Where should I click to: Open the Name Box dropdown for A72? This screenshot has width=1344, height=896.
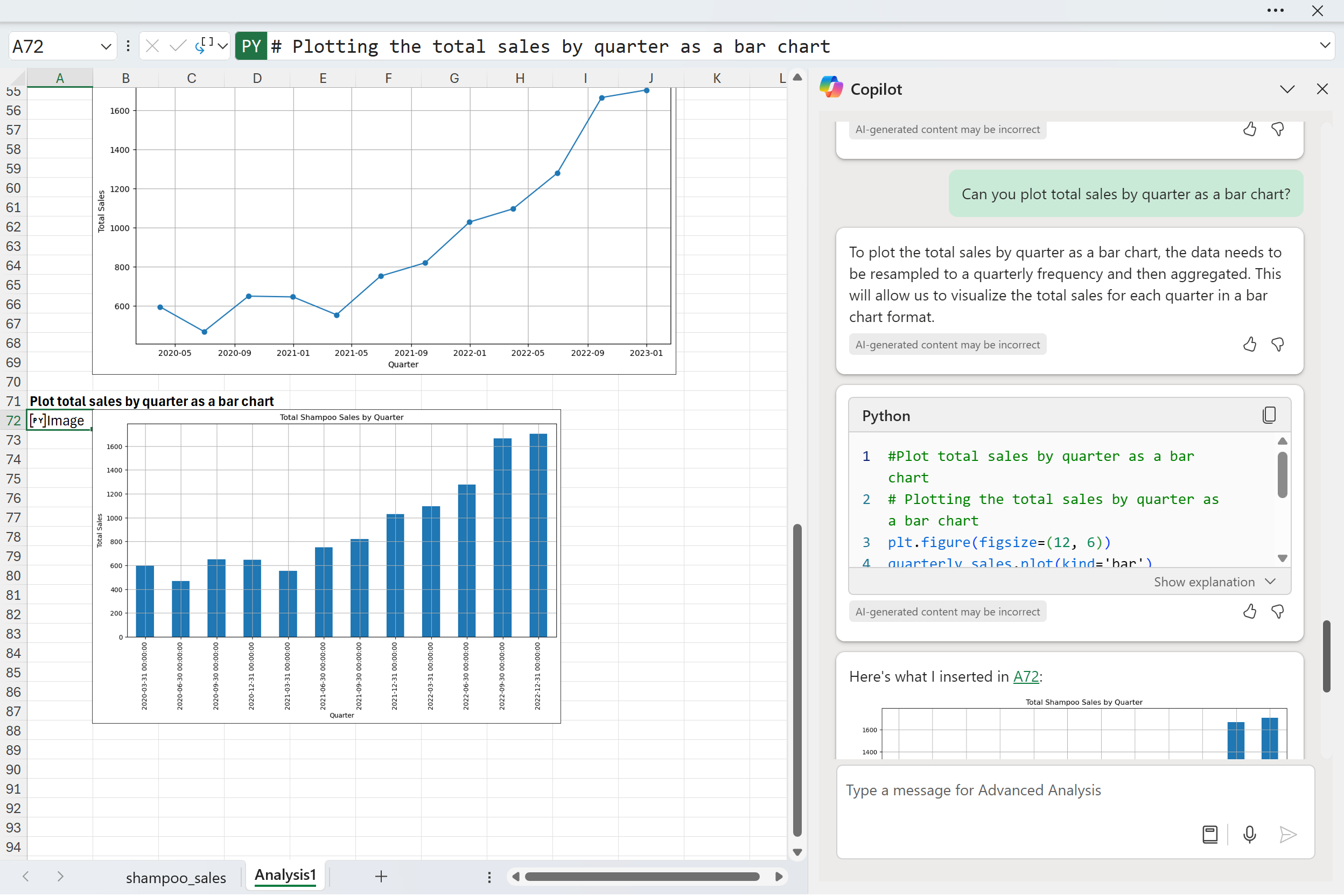click(106, 47)
